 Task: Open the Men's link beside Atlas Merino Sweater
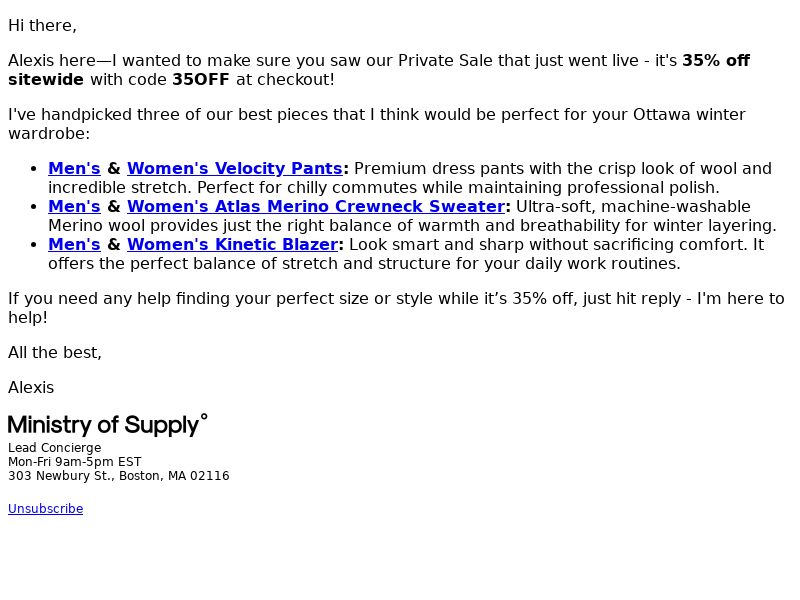click(x=74, y=206)
